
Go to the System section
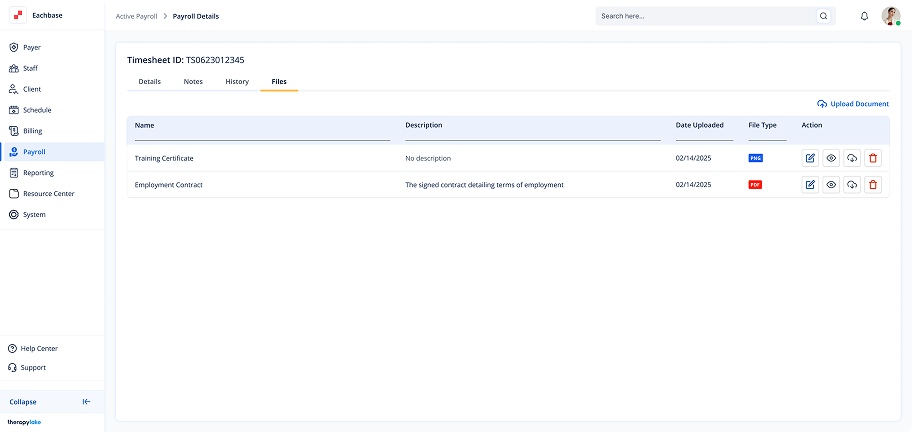52,215
